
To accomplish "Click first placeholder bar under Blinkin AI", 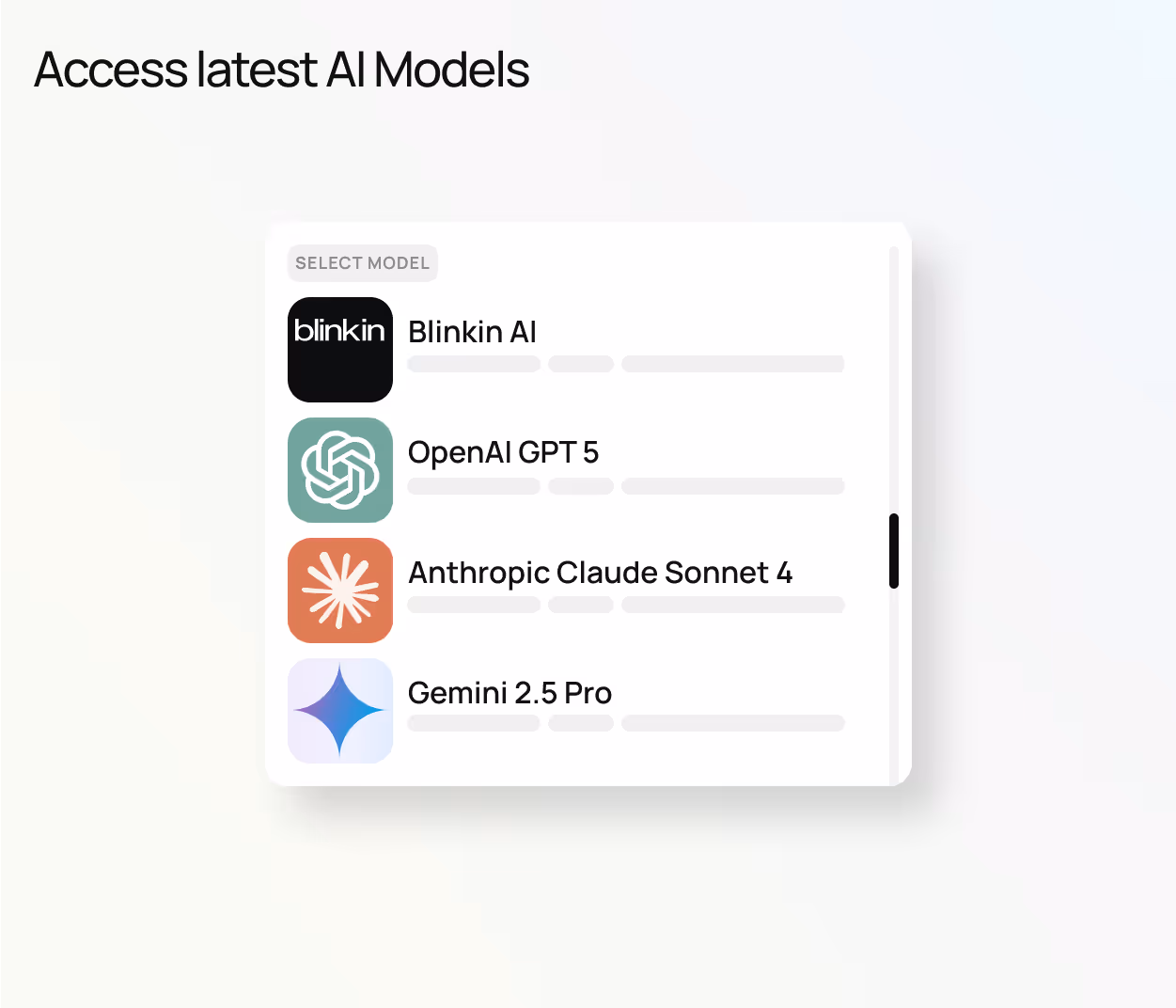I will tap(474, 364).
